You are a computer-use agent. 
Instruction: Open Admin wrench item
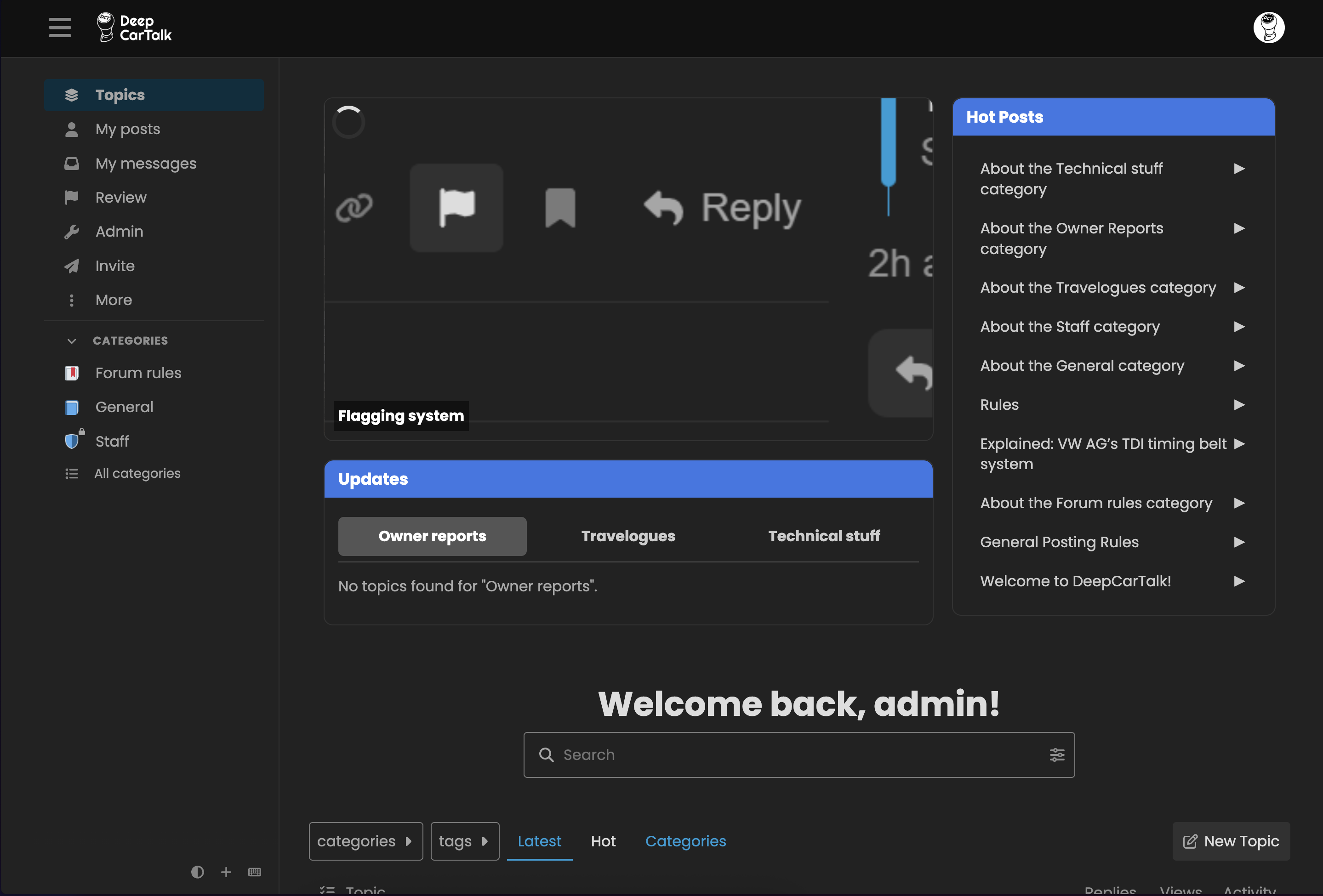[x=119, y=232]
